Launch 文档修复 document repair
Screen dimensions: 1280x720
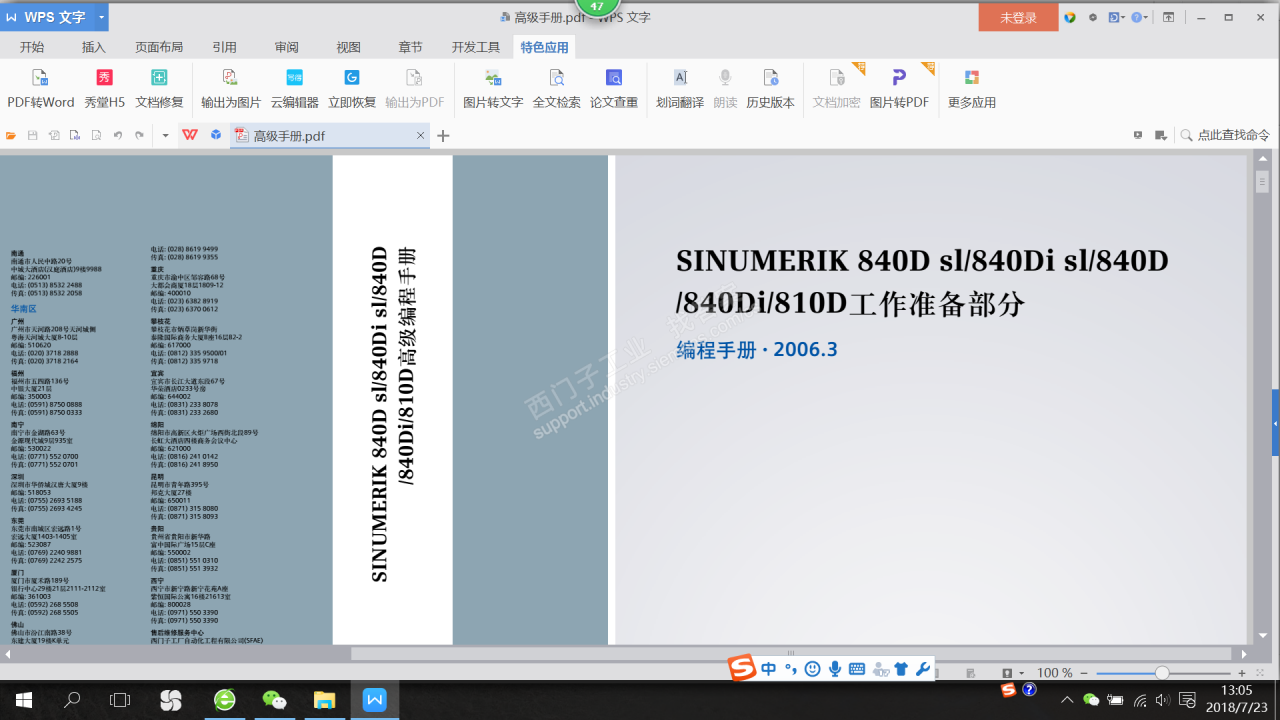pos(160,89)
